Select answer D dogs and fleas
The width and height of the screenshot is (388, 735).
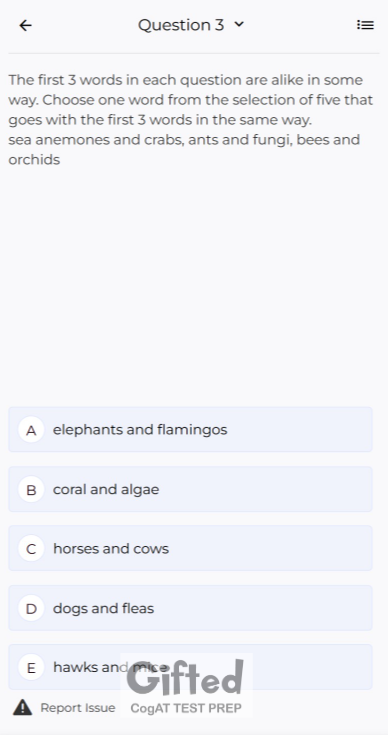[x=190, y=608]
